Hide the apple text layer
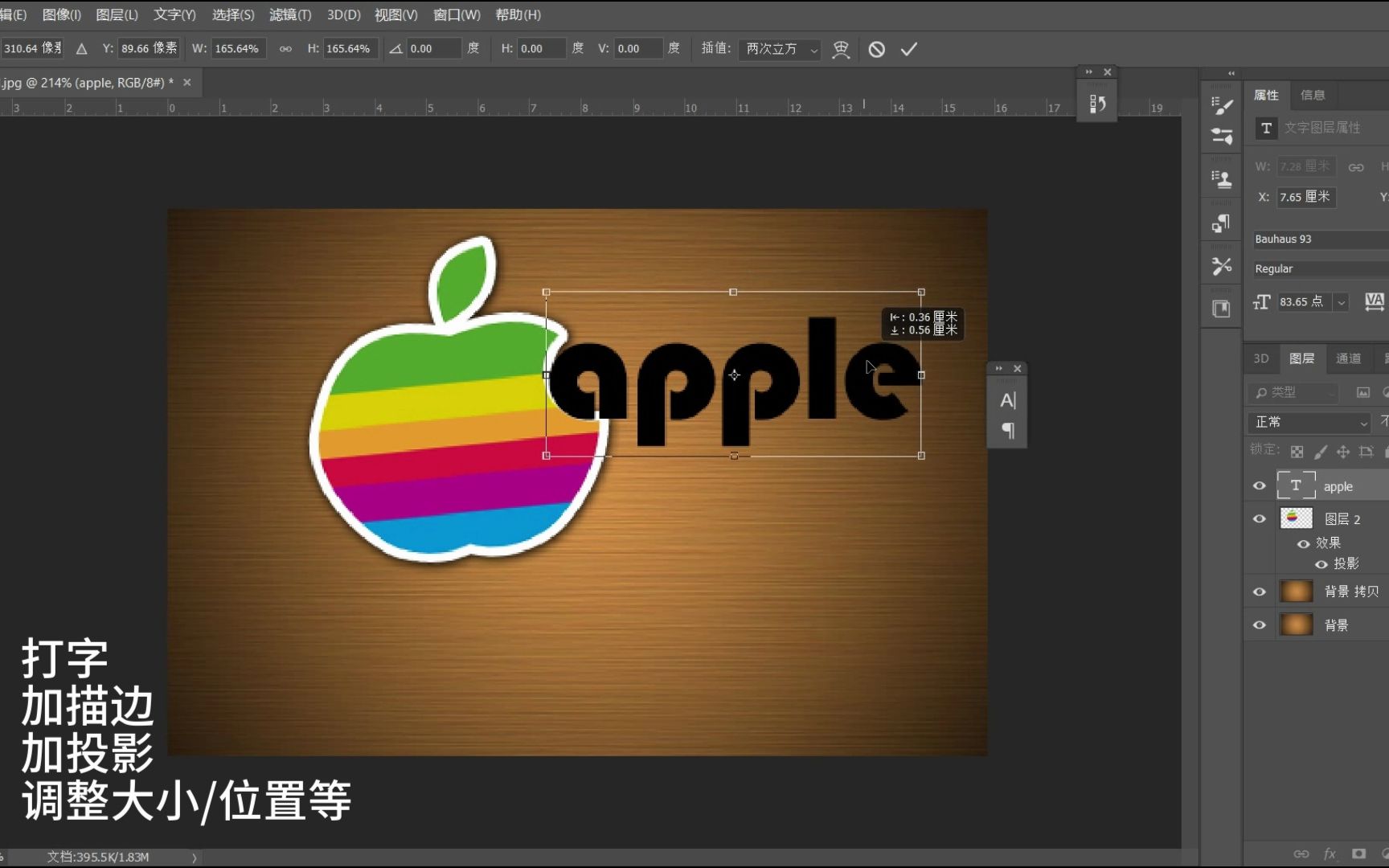 pyautogui.click(x=1259, y=486)
